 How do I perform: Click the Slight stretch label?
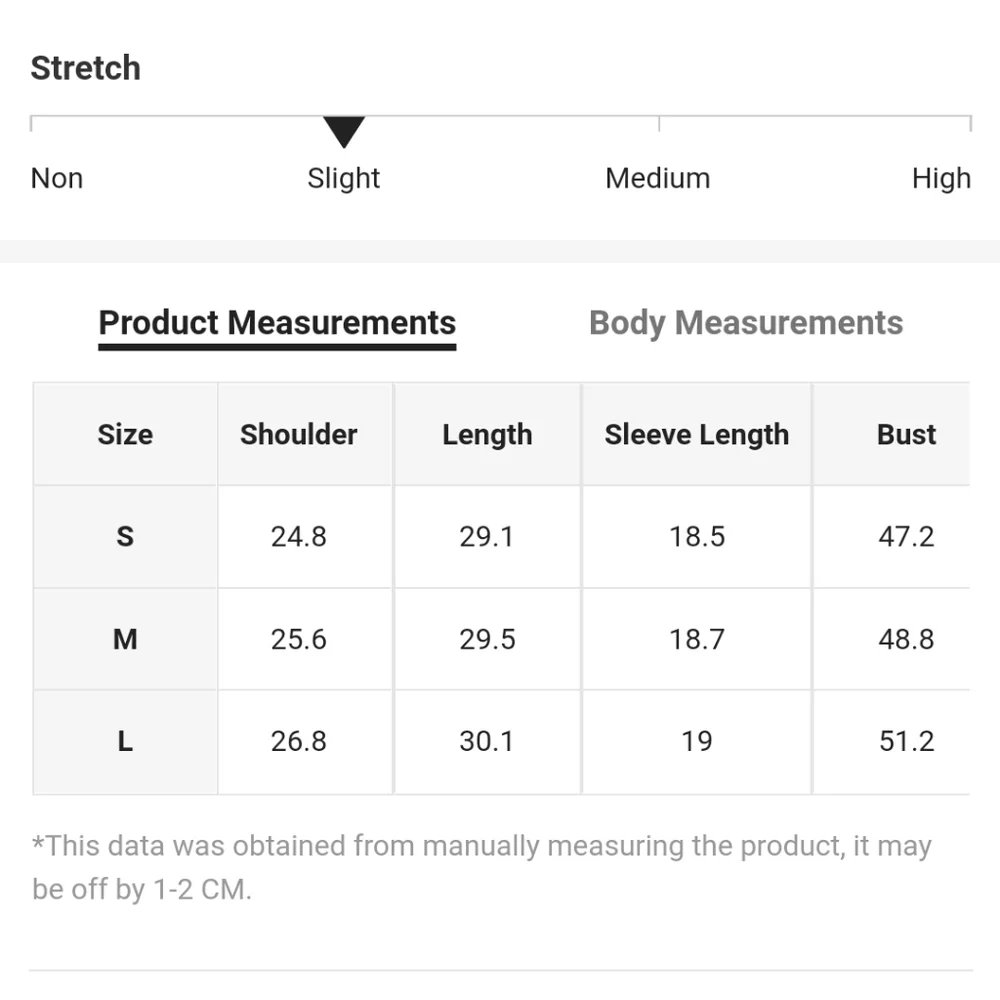point(344,178)
